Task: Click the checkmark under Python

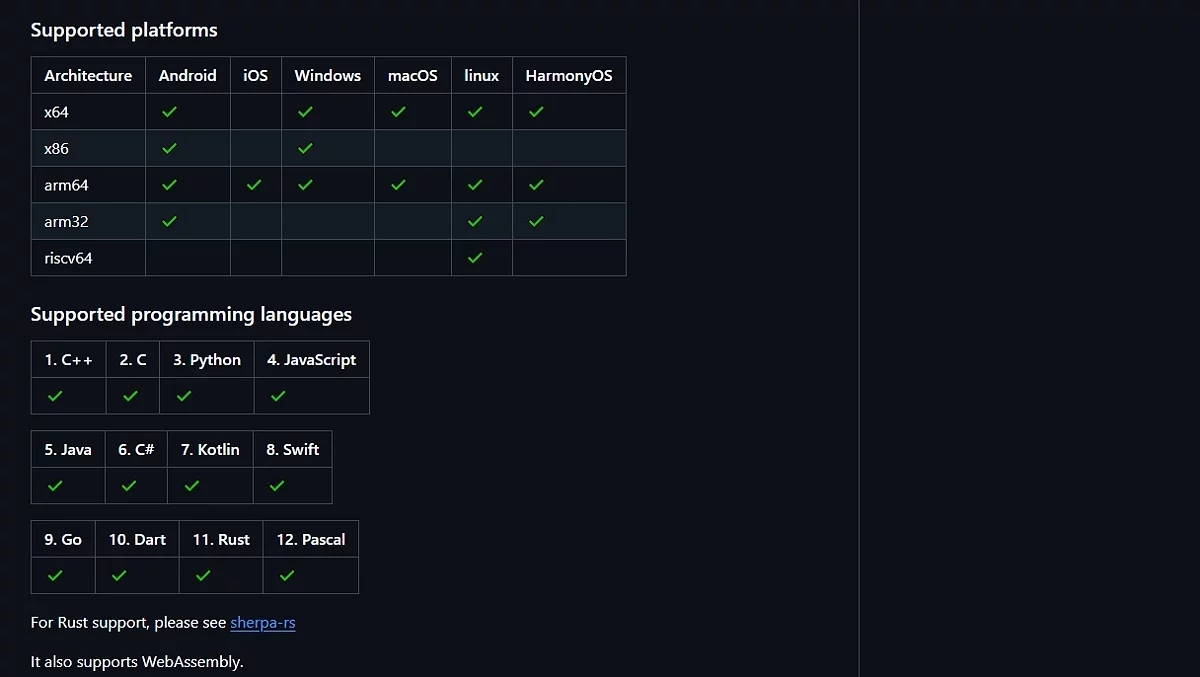Action: (x=183, y=396)
